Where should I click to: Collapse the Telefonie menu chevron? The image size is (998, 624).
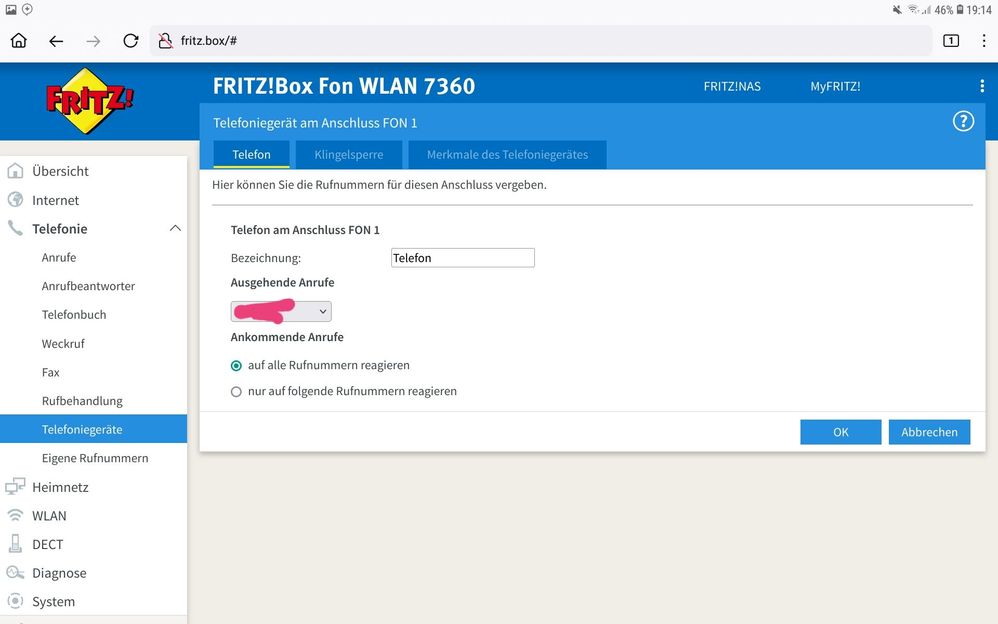click(176, 228)
